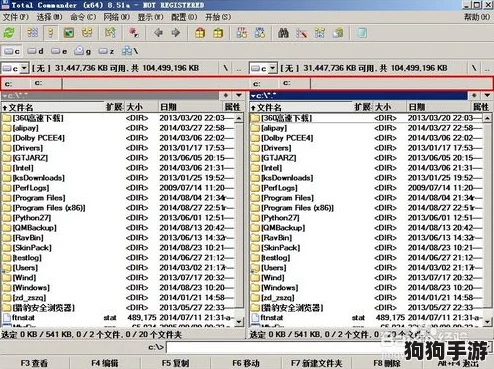
Task: Select optical drive g in the drive bar
Action: coord(83,51)
